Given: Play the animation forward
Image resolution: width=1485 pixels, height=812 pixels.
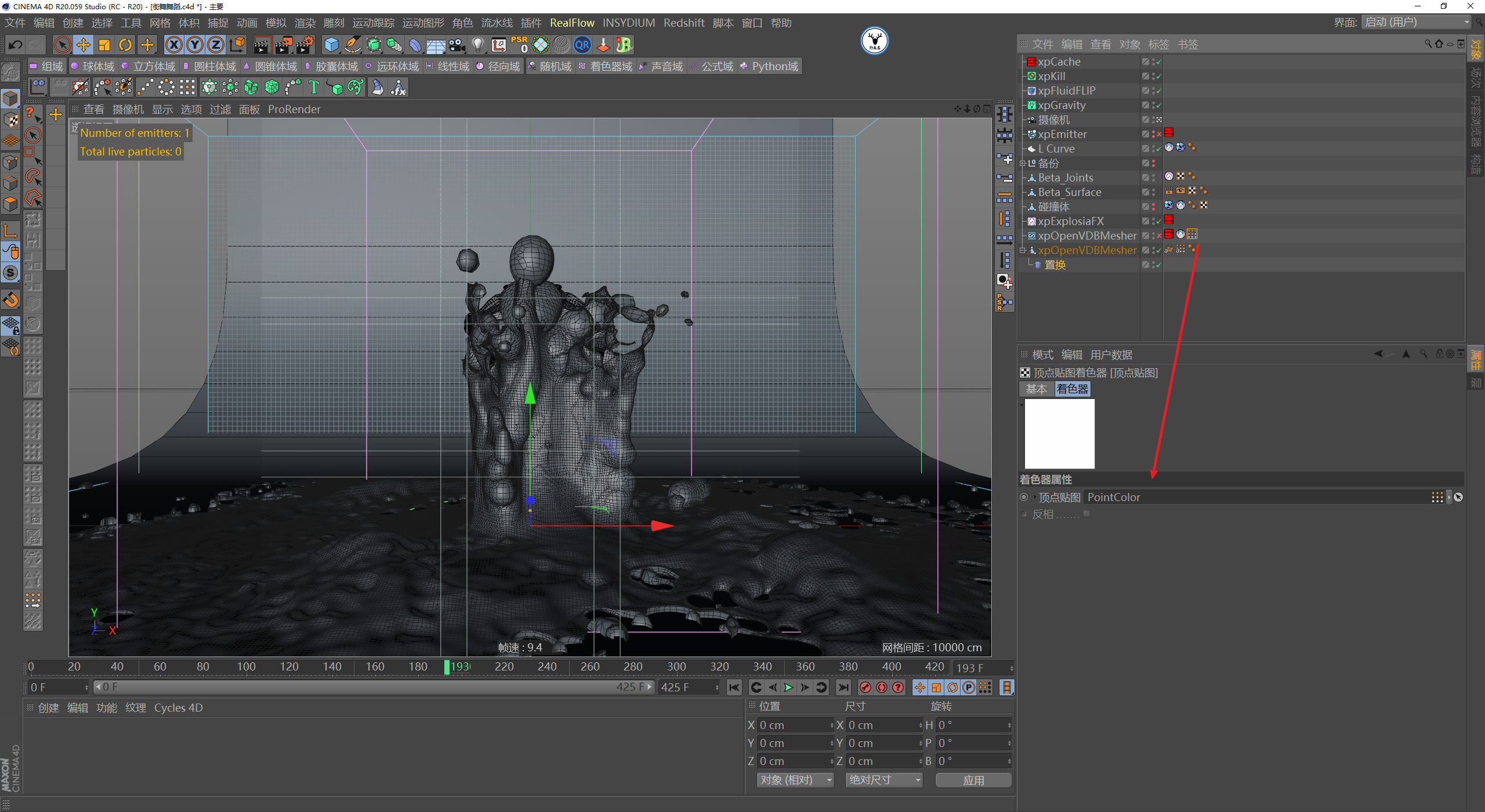Looking at the screenshot, I should (788, 687).
